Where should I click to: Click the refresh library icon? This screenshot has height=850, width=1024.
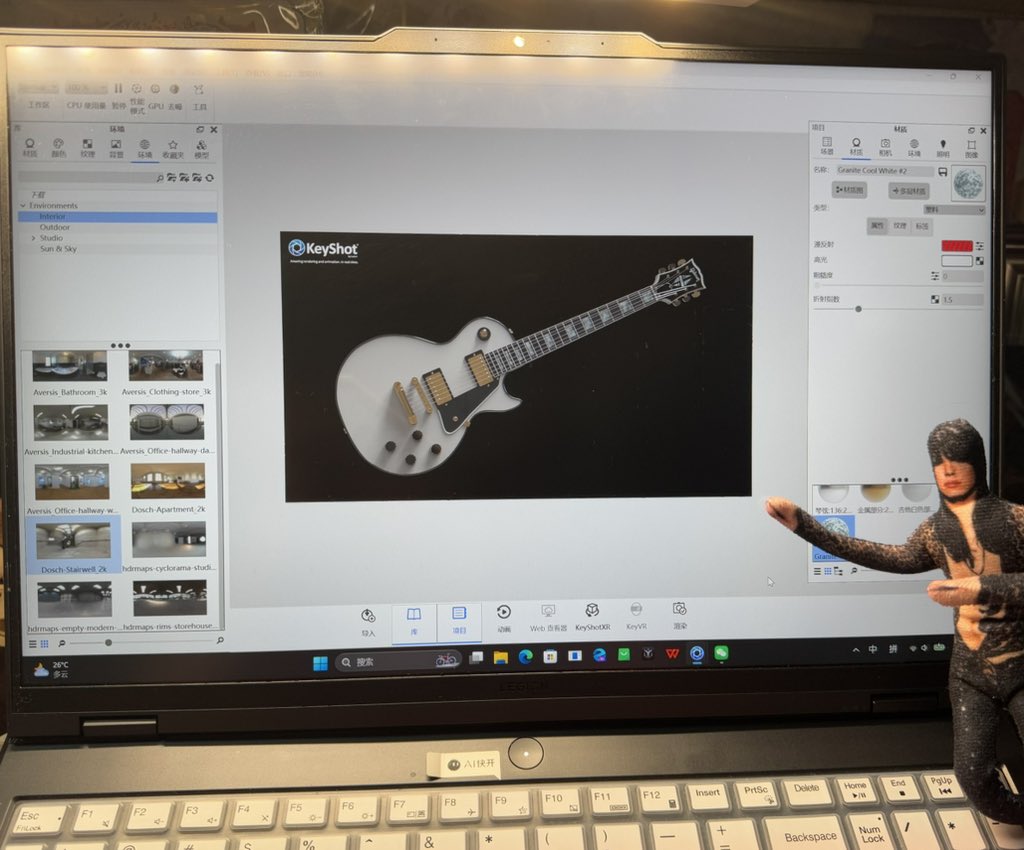click(210, 178)
